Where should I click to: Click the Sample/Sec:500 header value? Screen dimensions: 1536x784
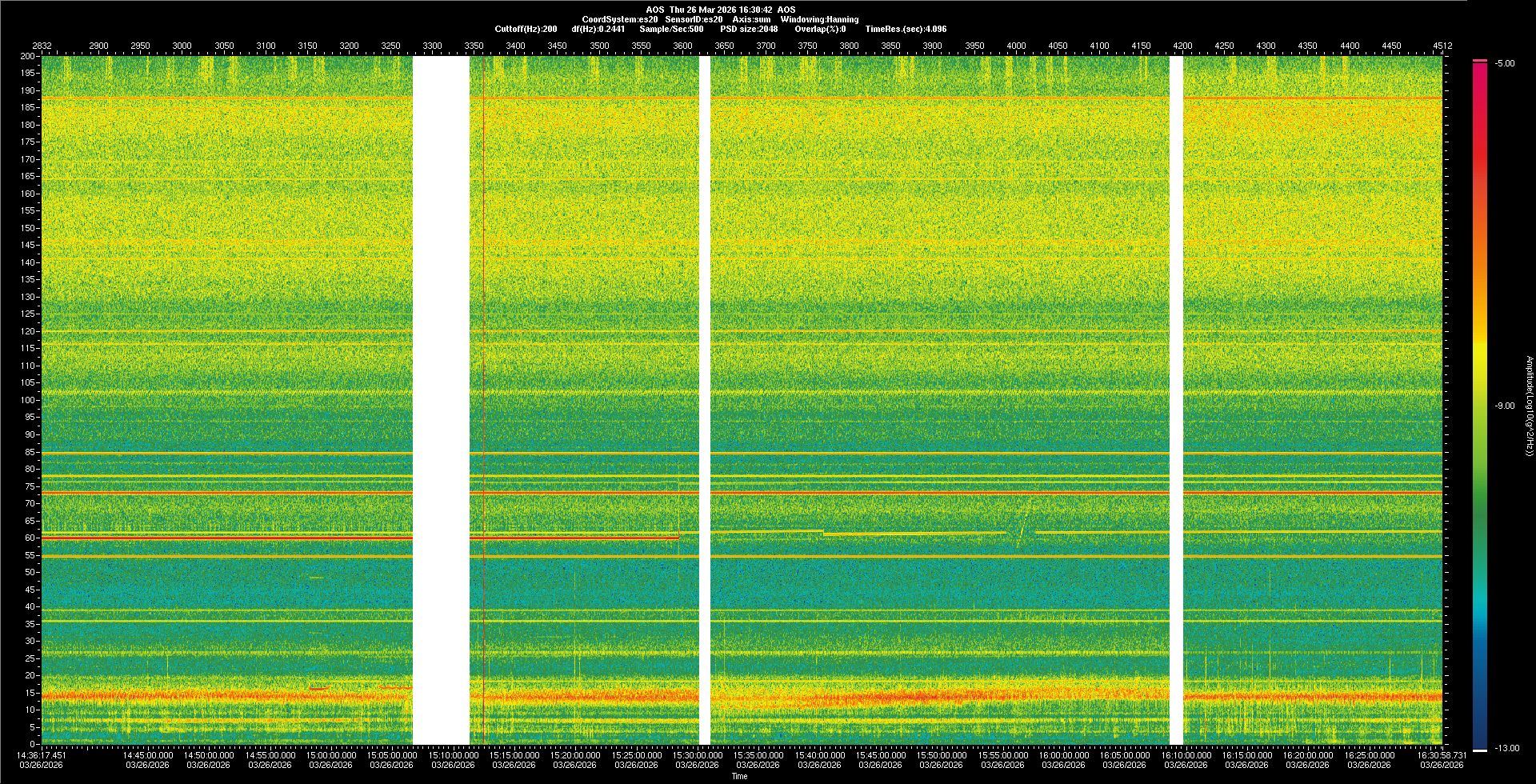[x=671, y=29]
